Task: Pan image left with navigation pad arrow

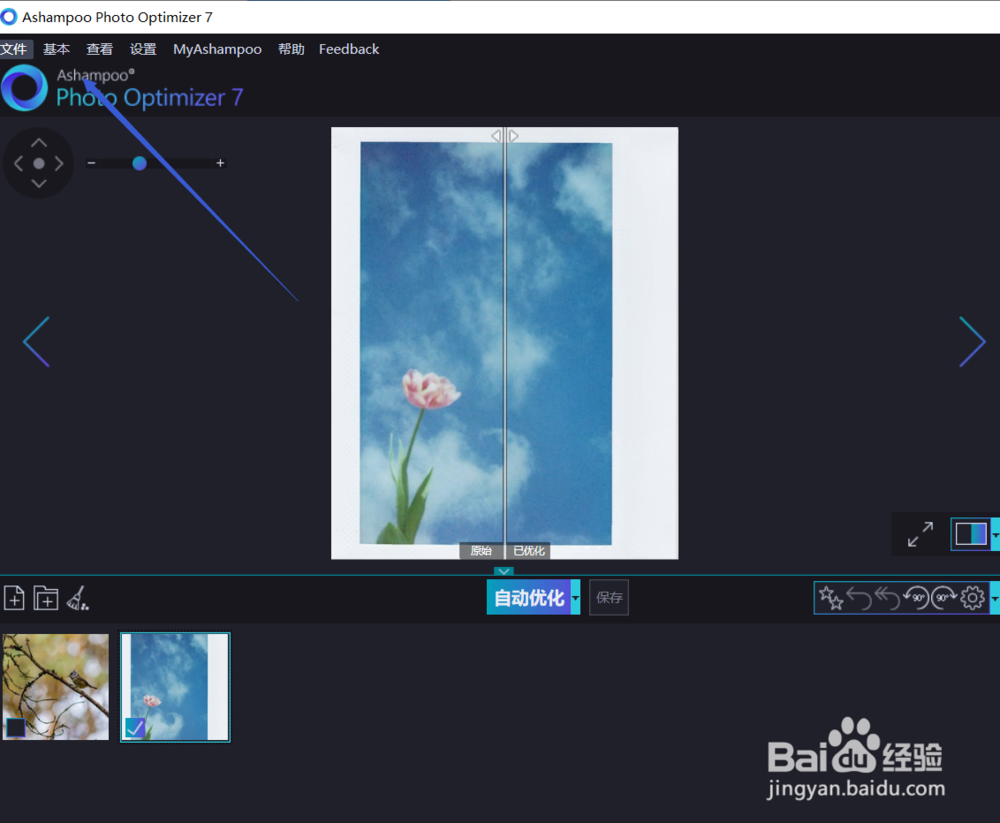Action: pos(18,163)
